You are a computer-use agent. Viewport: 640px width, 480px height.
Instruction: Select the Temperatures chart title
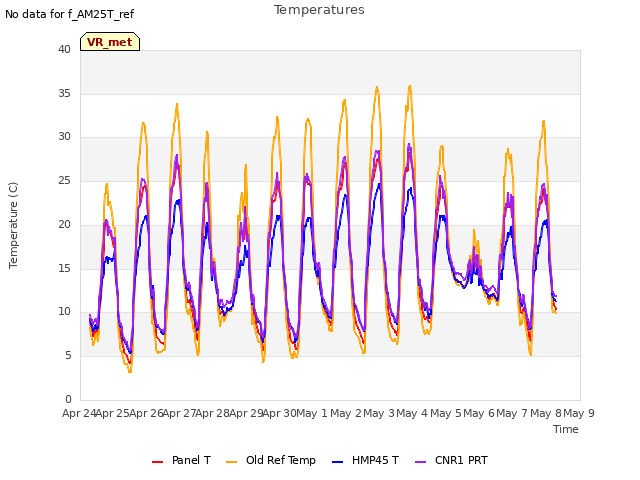319,10
